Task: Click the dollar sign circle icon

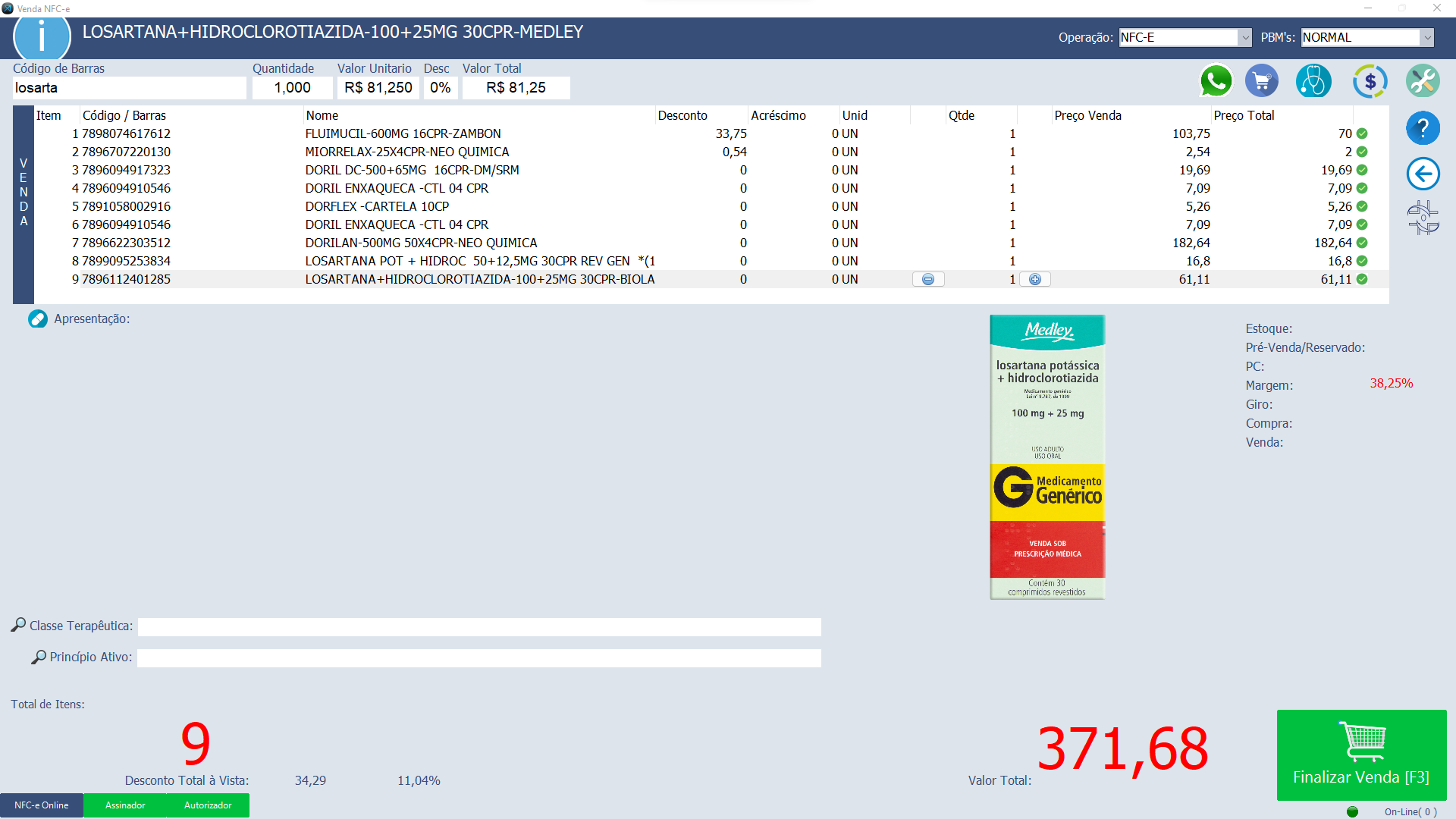Action: [x=1370, y=81]
